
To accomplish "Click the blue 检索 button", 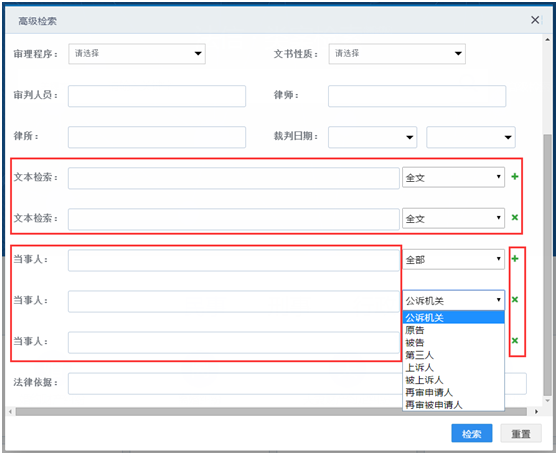I will [472, 433].
